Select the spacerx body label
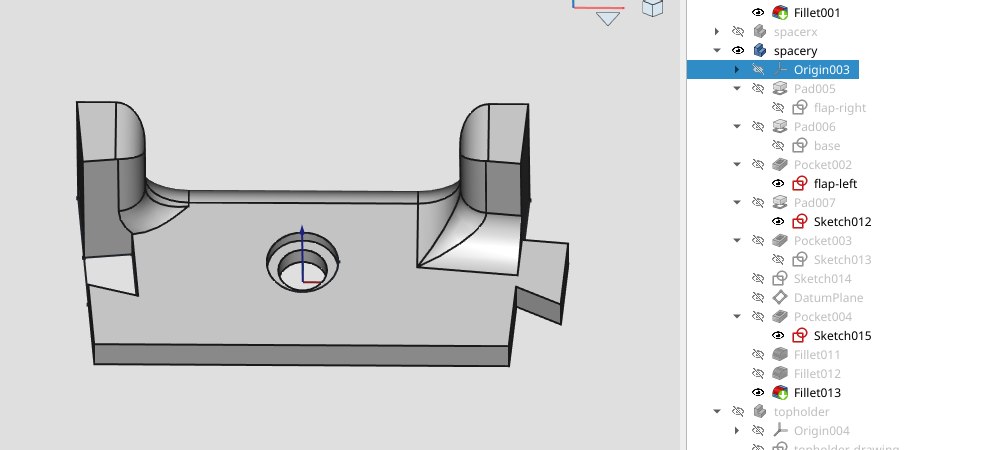The image size is (988, 450). coord(795,32)
